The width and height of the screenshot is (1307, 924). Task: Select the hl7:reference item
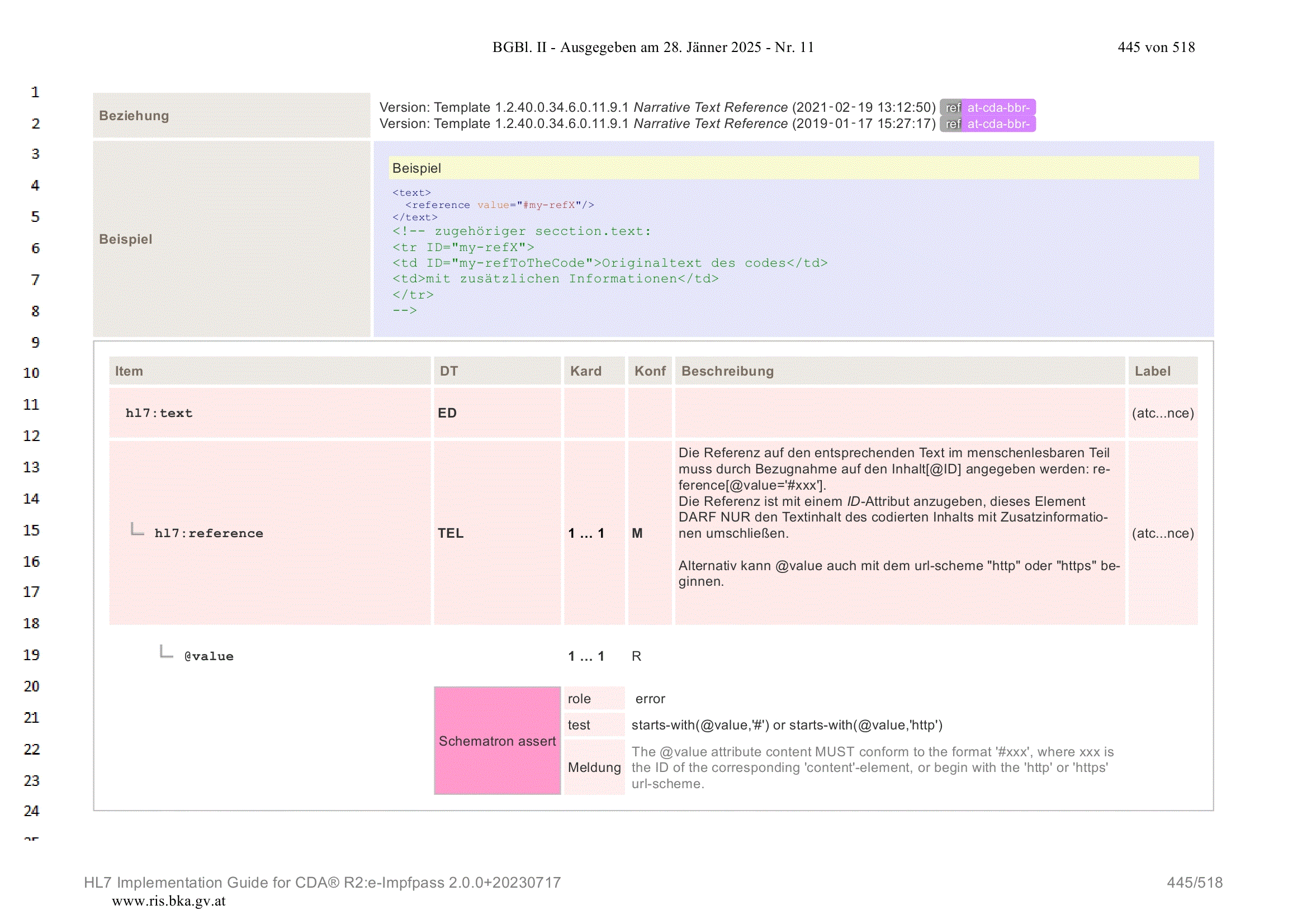click(x=209, y=533)
